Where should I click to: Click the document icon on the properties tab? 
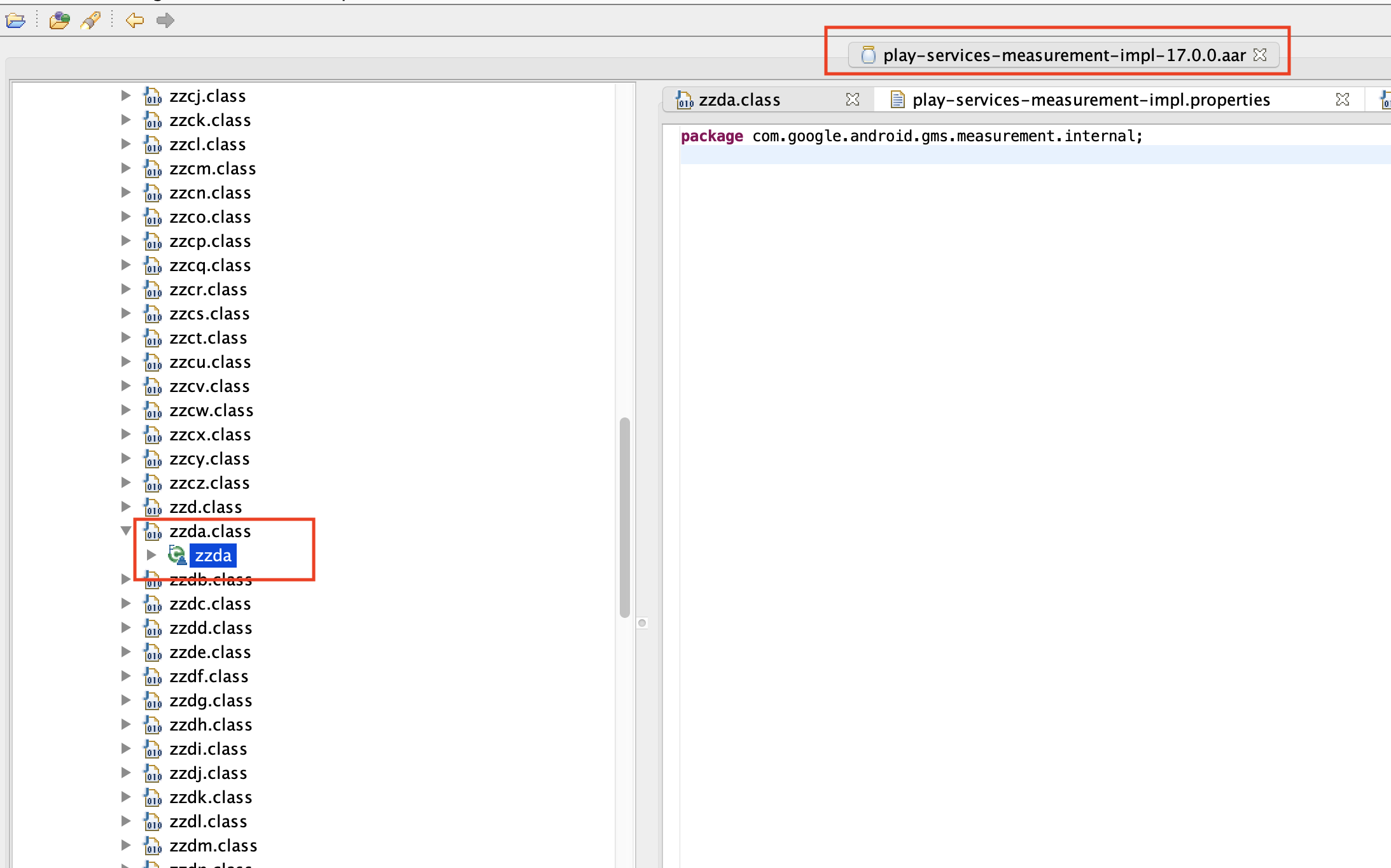[x=897, y=99]
